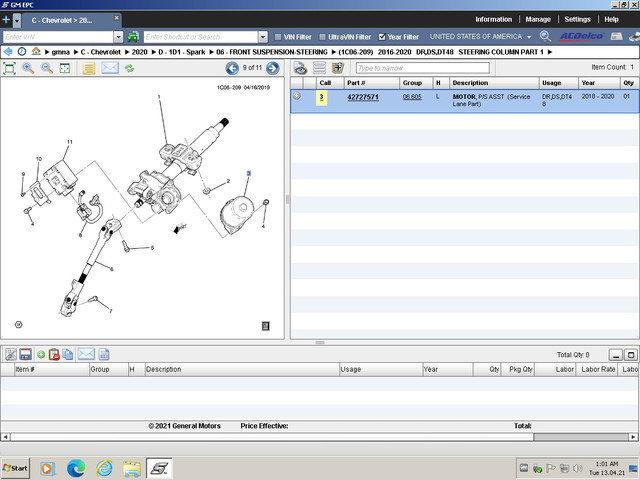This screenshot has width=640, height=480.
Task: Open the Settings menu
Action: [x=577, y=19]
